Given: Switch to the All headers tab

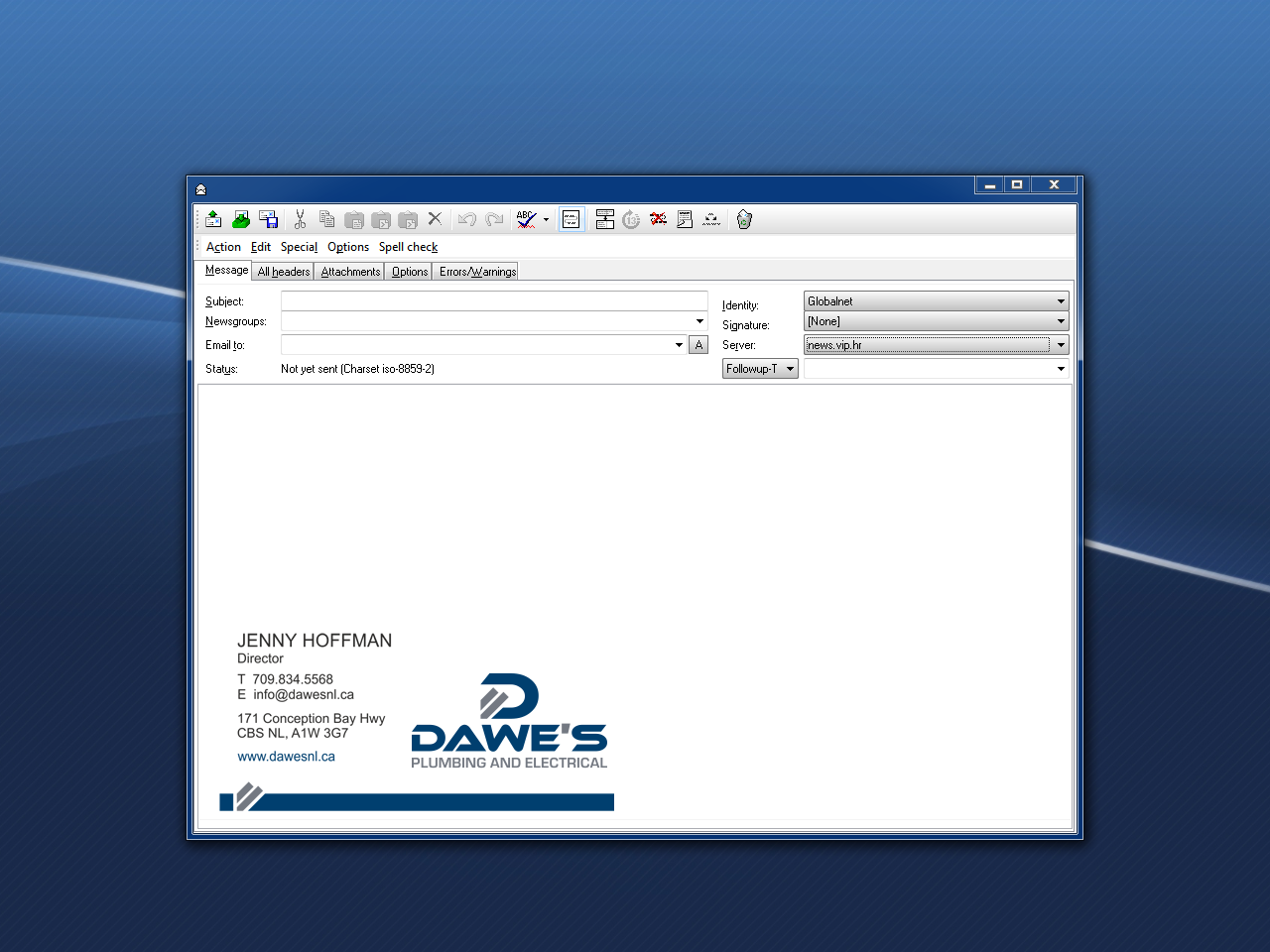Looking at the screenshot, I should 284,272.
